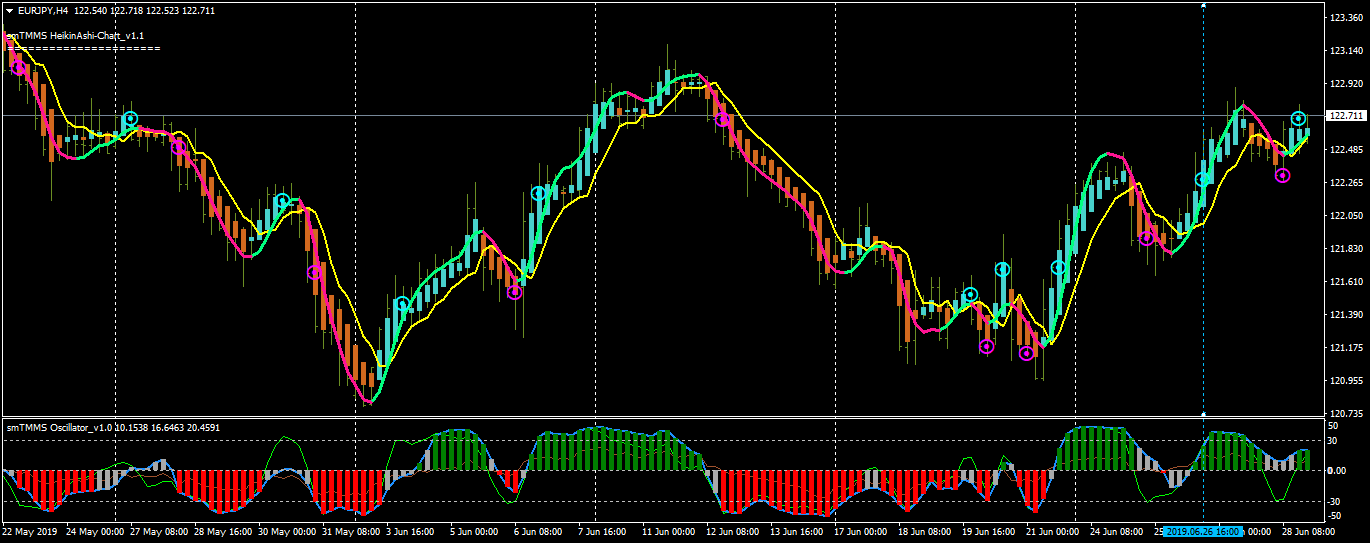The height and width of the screenshot is (543, 1370).
Task: Click the rightmost magenta sell signal circle
Action: (1282, 176)
